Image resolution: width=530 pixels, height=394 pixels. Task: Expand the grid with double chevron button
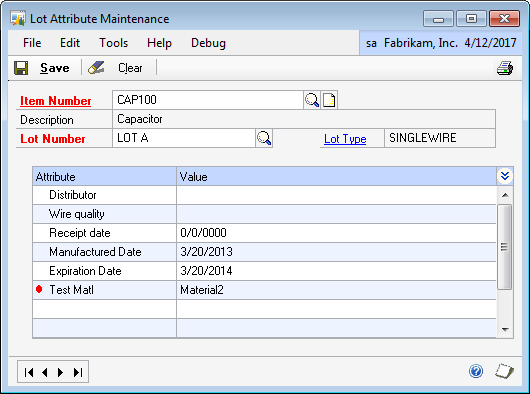(x=505, y=176)
